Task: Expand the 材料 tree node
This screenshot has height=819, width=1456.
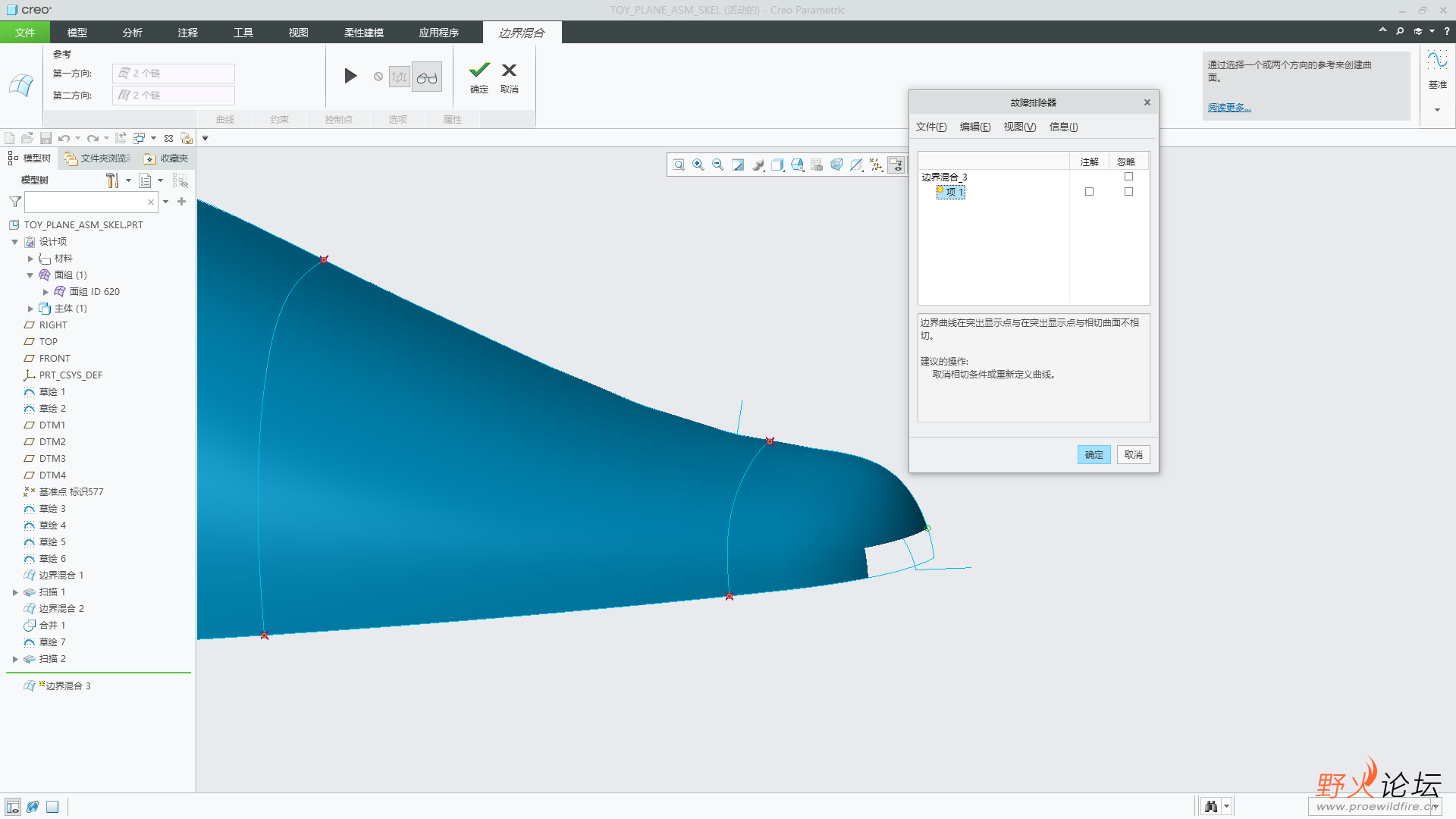Action: click(x=30, y=259)
